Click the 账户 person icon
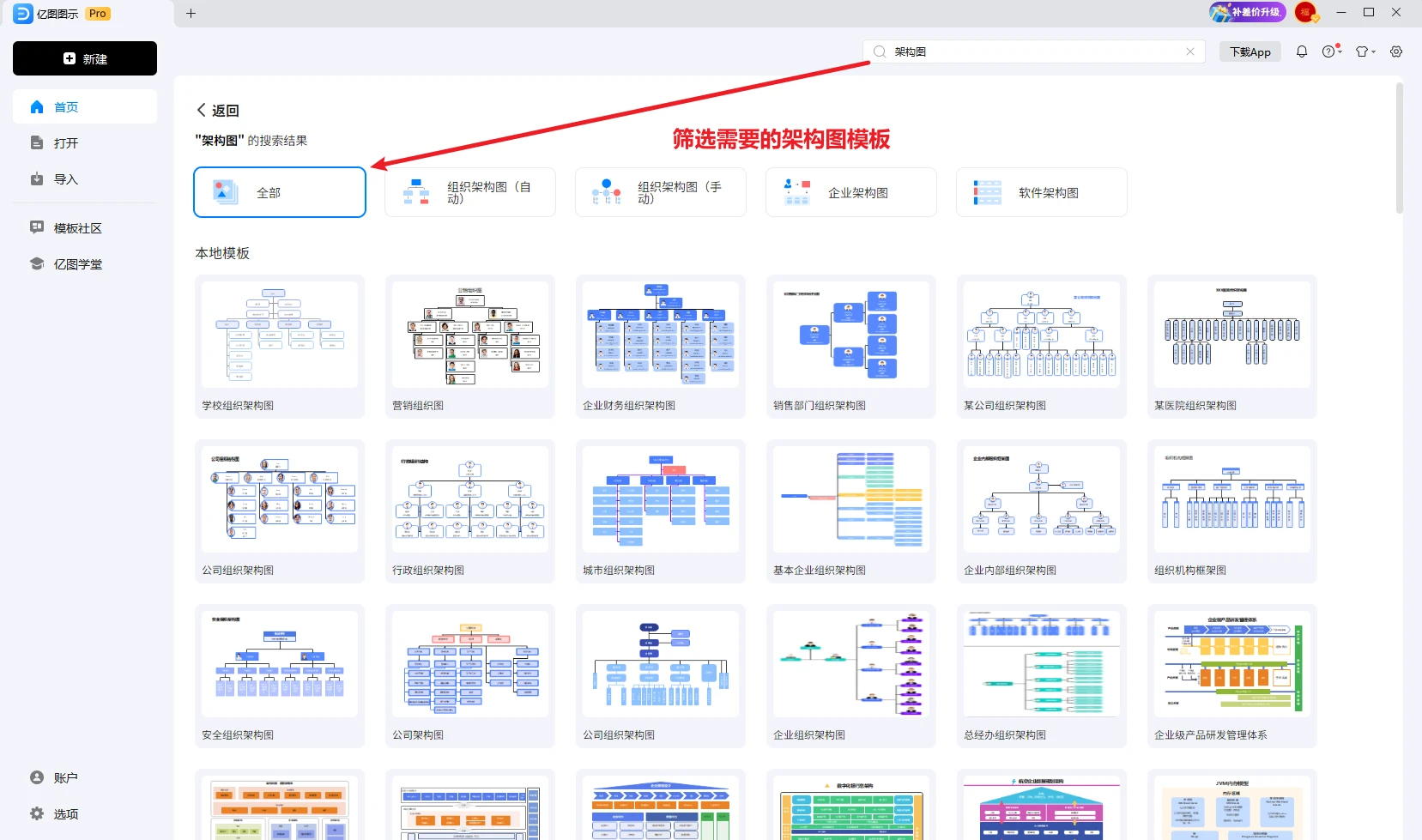This screenshot has height=840, width=1422. tap(37, 777)
